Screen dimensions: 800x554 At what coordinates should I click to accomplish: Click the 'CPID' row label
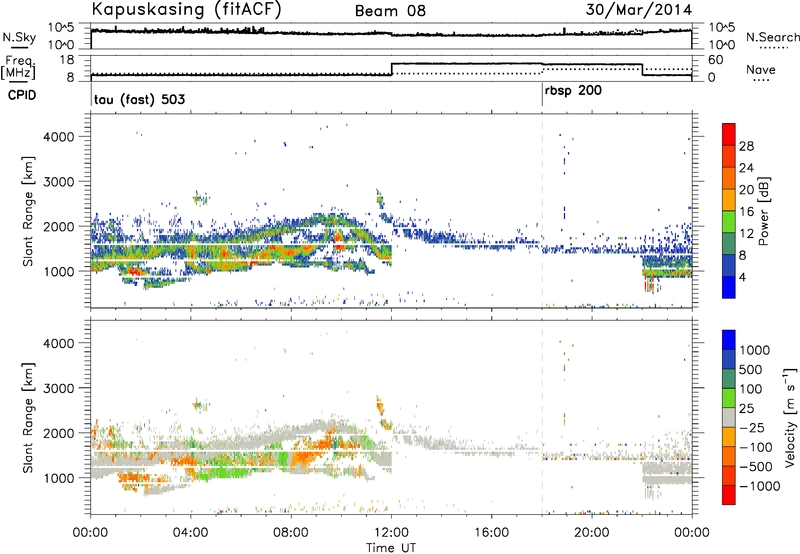click(22, 95)
